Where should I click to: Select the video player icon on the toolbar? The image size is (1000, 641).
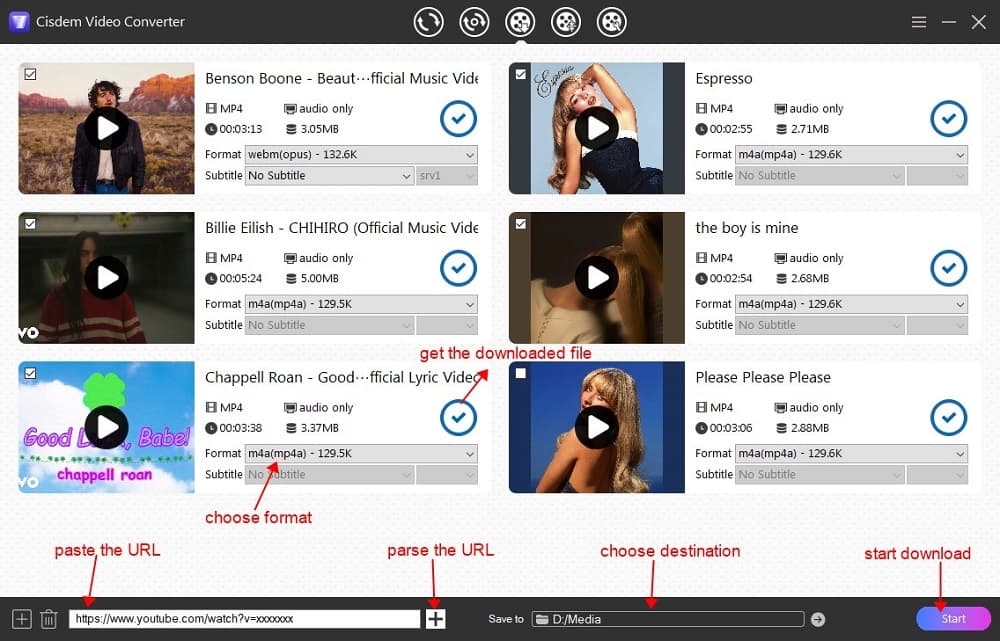[611, 20]
